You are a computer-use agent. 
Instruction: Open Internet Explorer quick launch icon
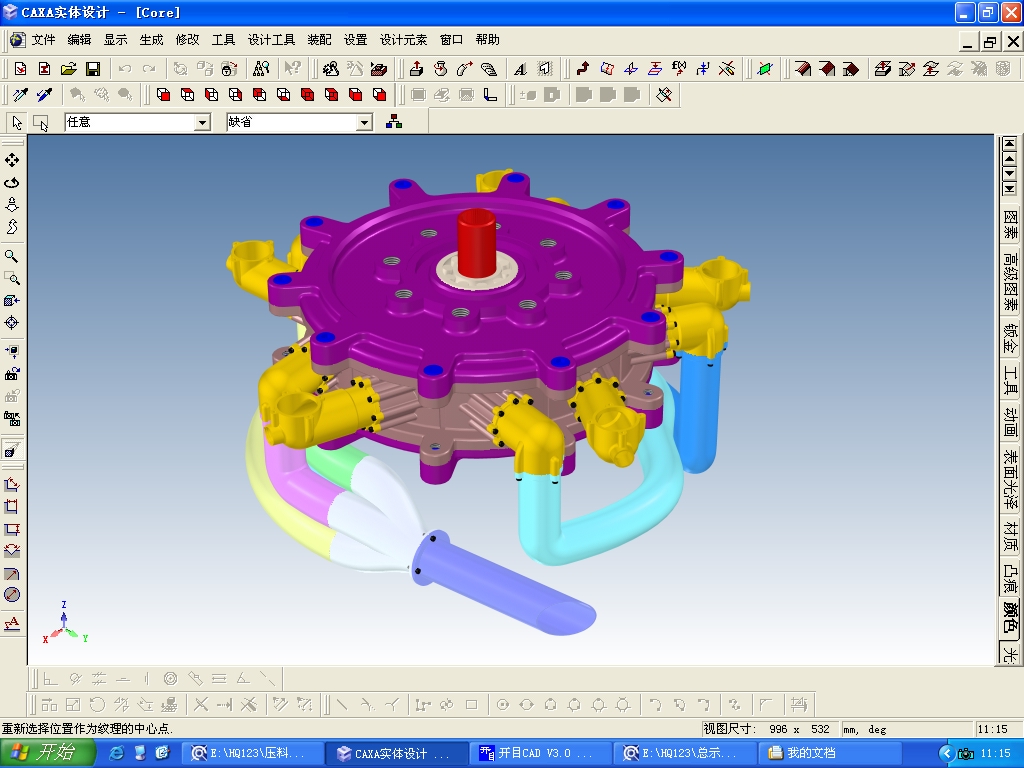tap(116, 753)
